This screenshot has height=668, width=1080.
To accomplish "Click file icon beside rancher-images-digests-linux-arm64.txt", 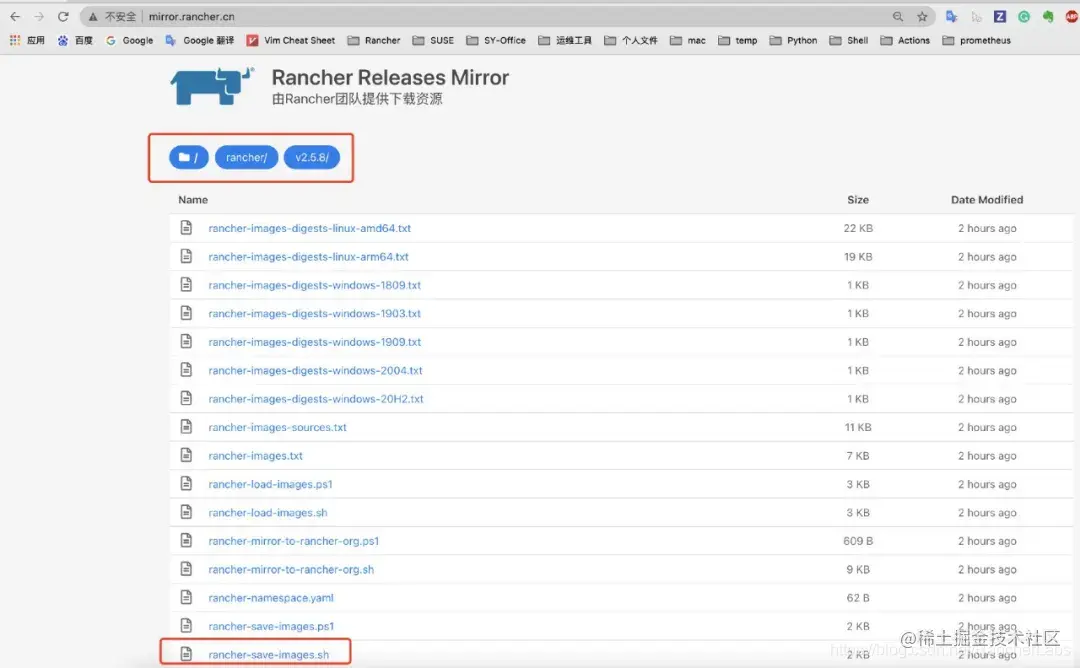I will tap(186, 255).
